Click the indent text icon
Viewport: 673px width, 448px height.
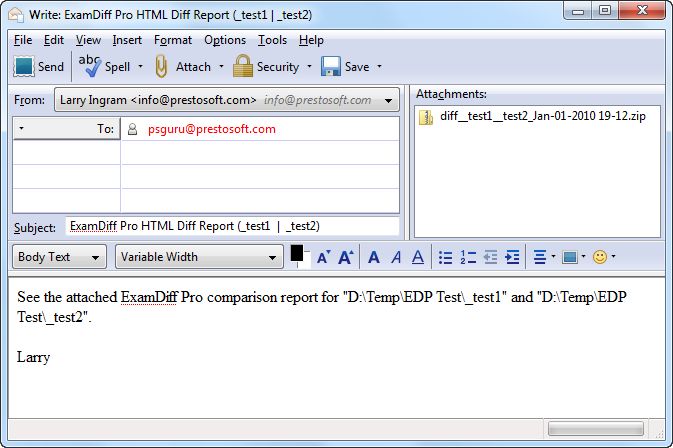pos(512,257)
